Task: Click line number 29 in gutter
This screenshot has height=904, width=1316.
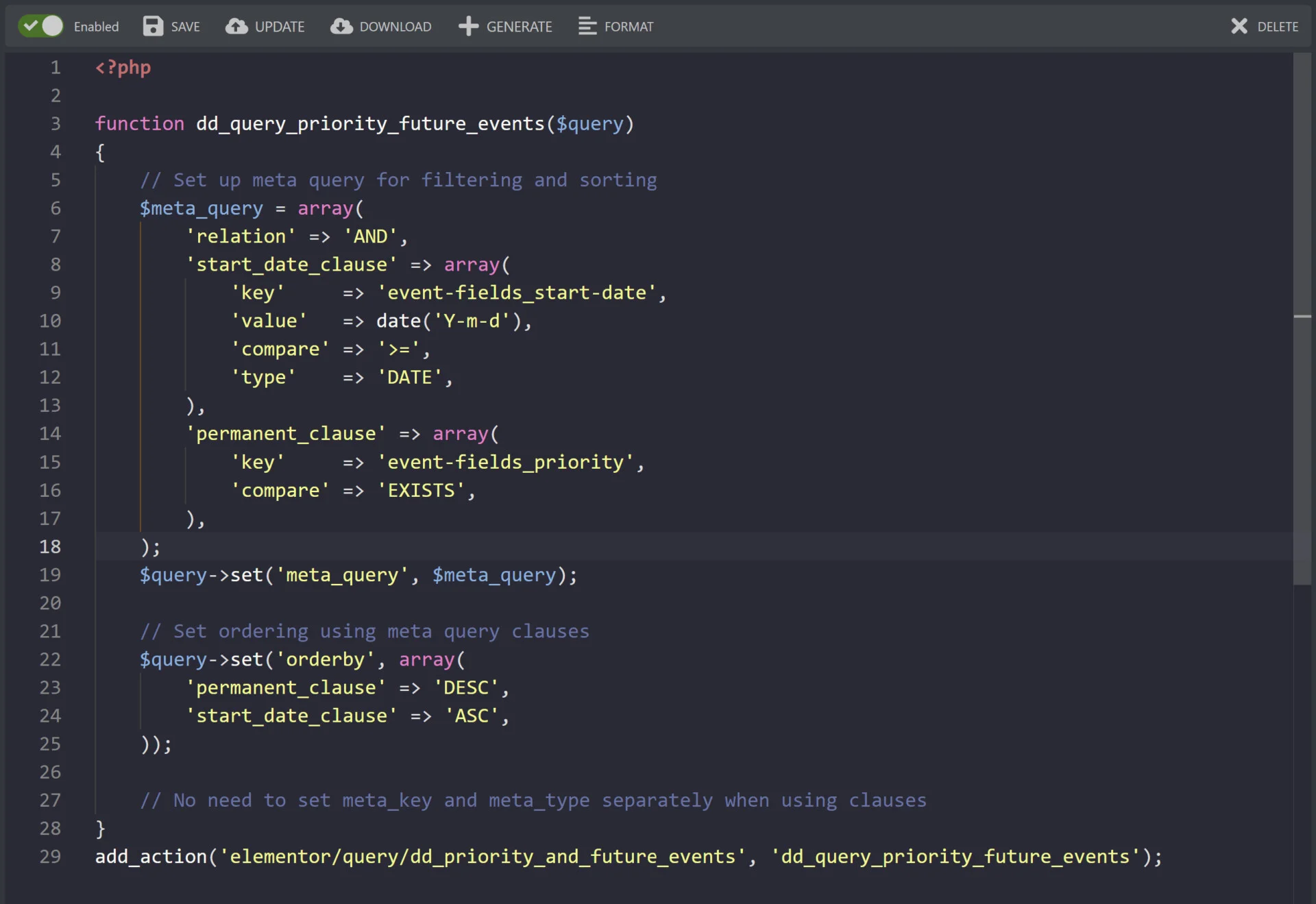Action: (50, 856)
